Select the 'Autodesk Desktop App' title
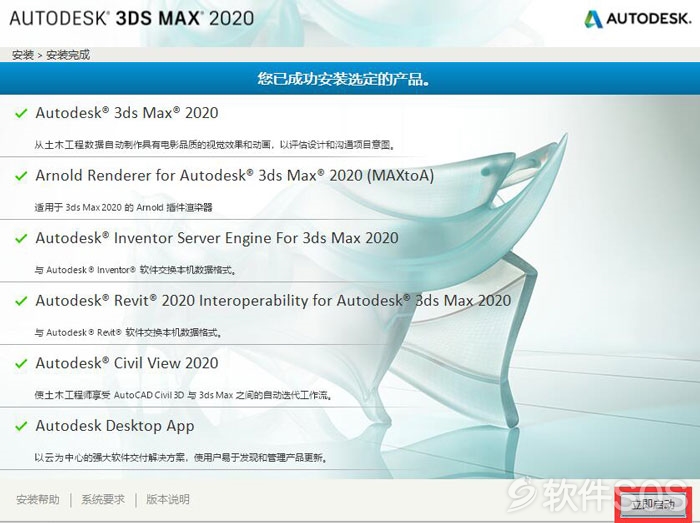This screenshot has height=523, width=700. [115, 426]
